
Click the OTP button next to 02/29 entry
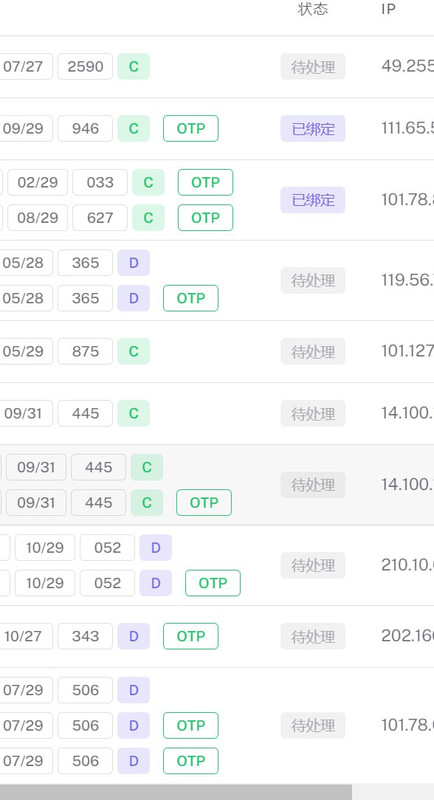[x=206, y=182]
